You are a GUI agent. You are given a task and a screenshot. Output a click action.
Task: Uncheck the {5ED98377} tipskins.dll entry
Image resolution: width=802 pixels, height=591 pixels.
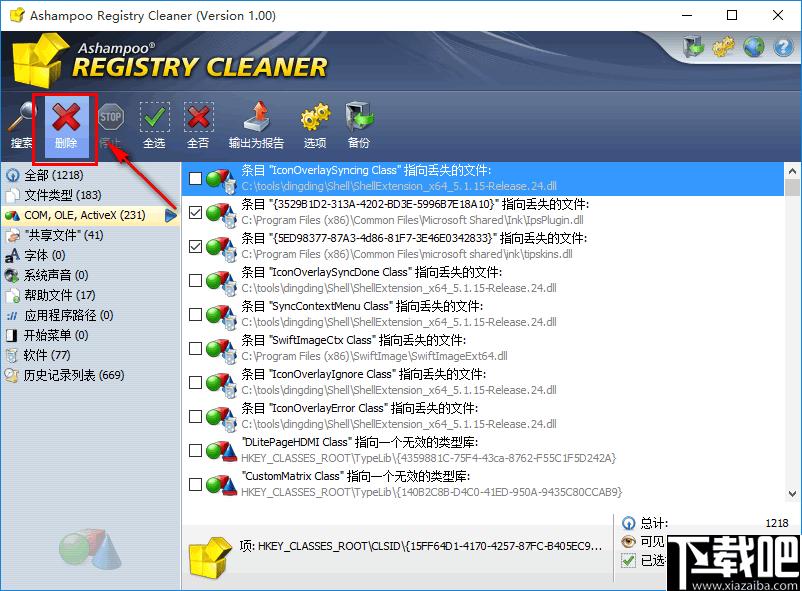coord(195,246)
